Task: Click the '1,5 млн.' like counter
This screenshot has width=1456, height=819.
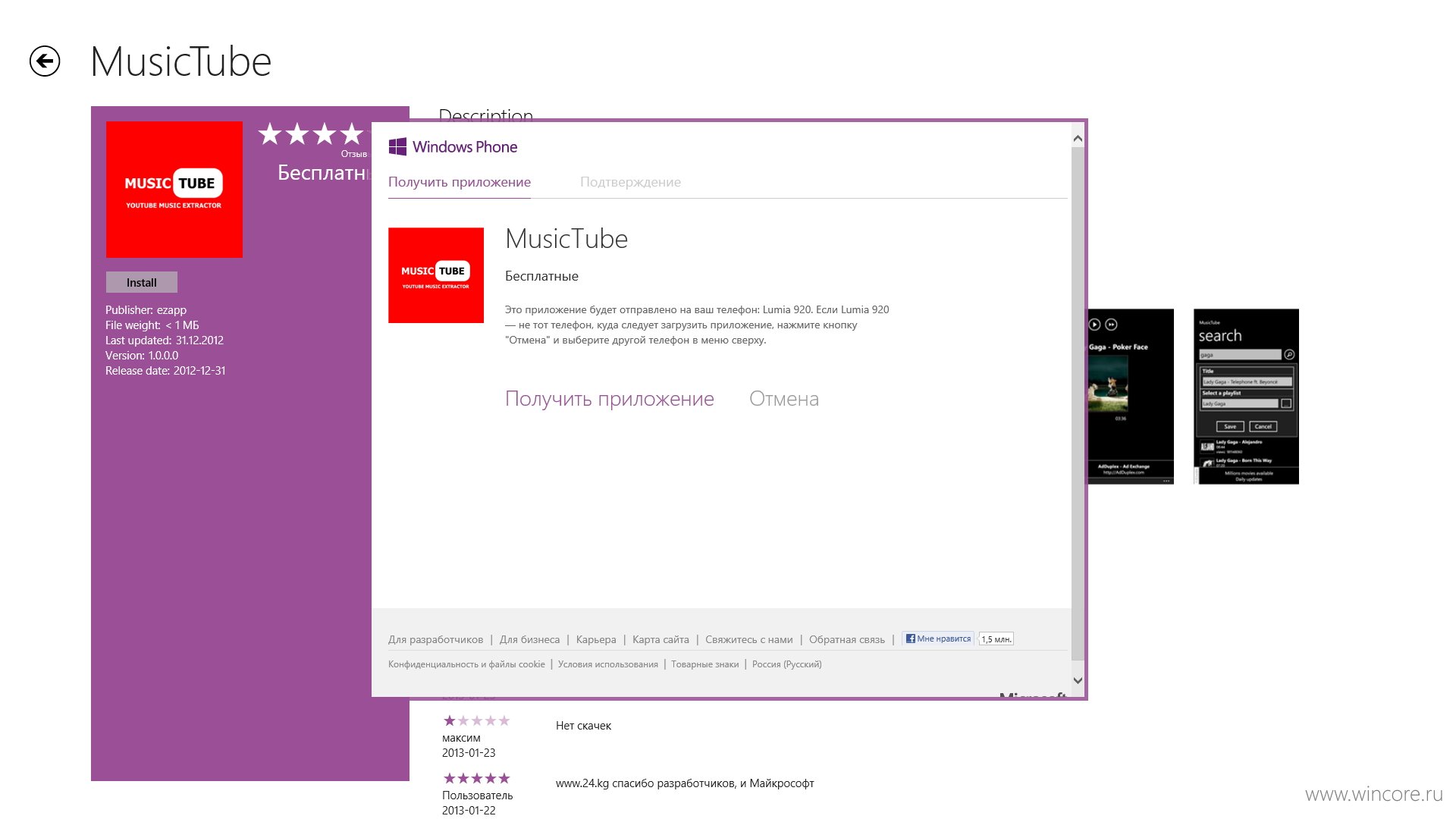Action: tap(996, 639)
